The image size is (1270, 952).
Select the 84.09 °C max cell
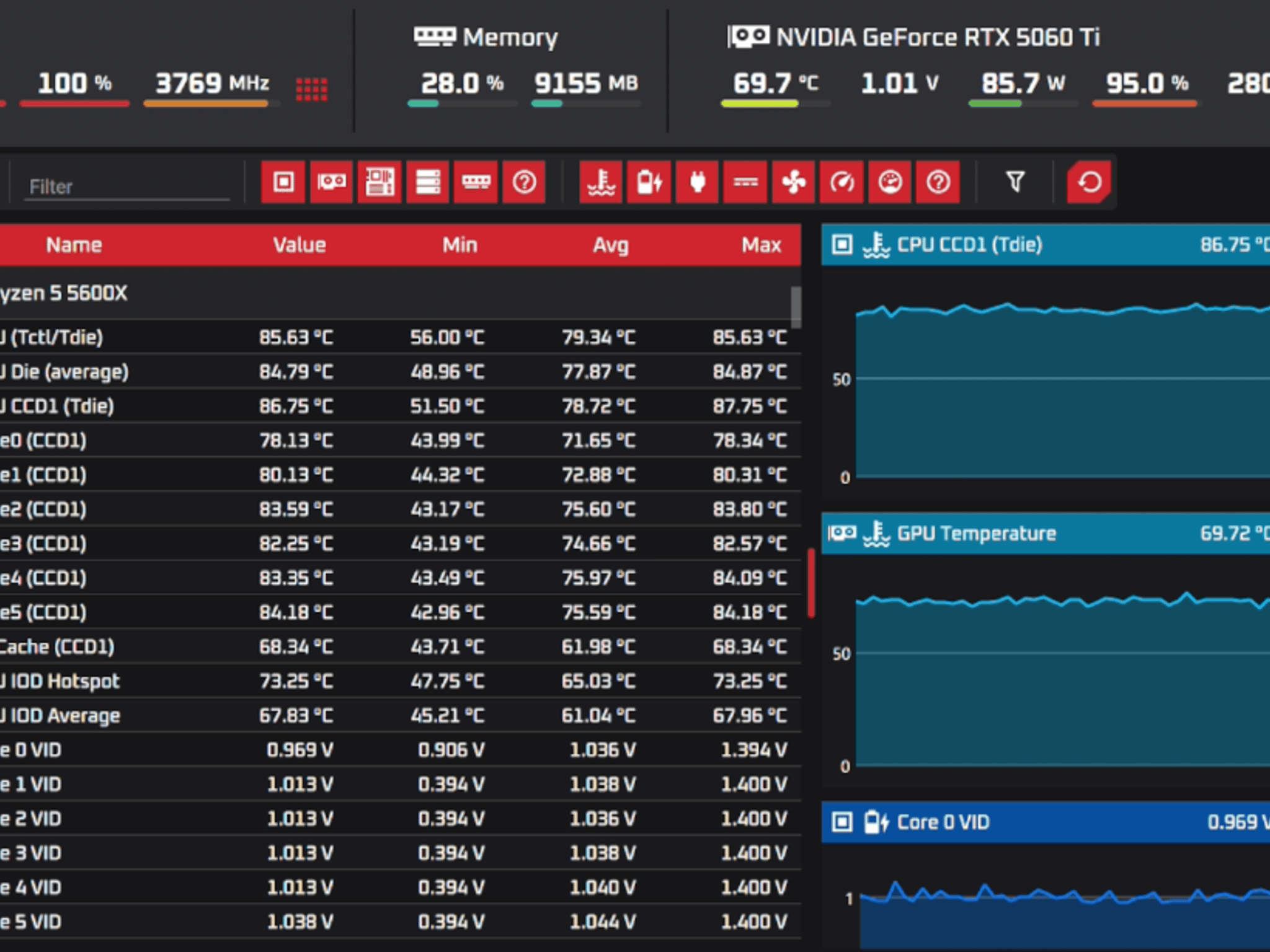click(750, 578)
